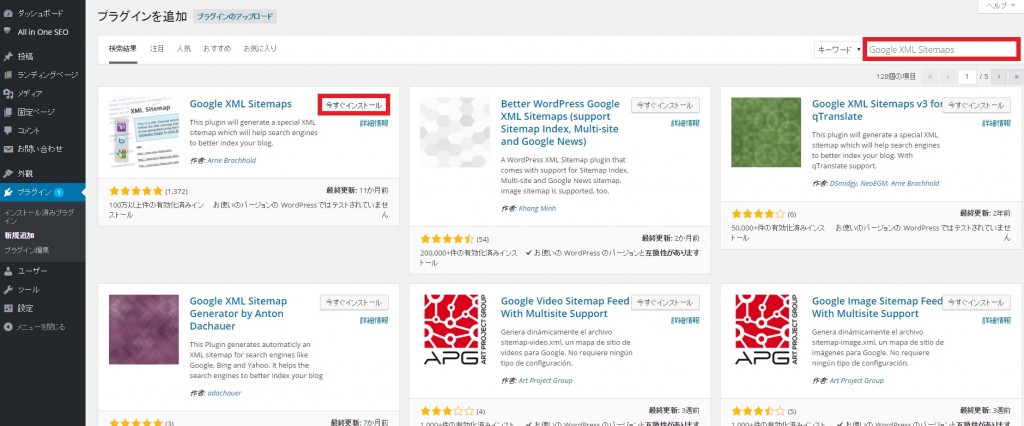Image resolution: width=1024 pixels, height=426 pixels.
Task: Switch to the 注目 featured tab
Action: pyautogui.click(x=157, y=48)
